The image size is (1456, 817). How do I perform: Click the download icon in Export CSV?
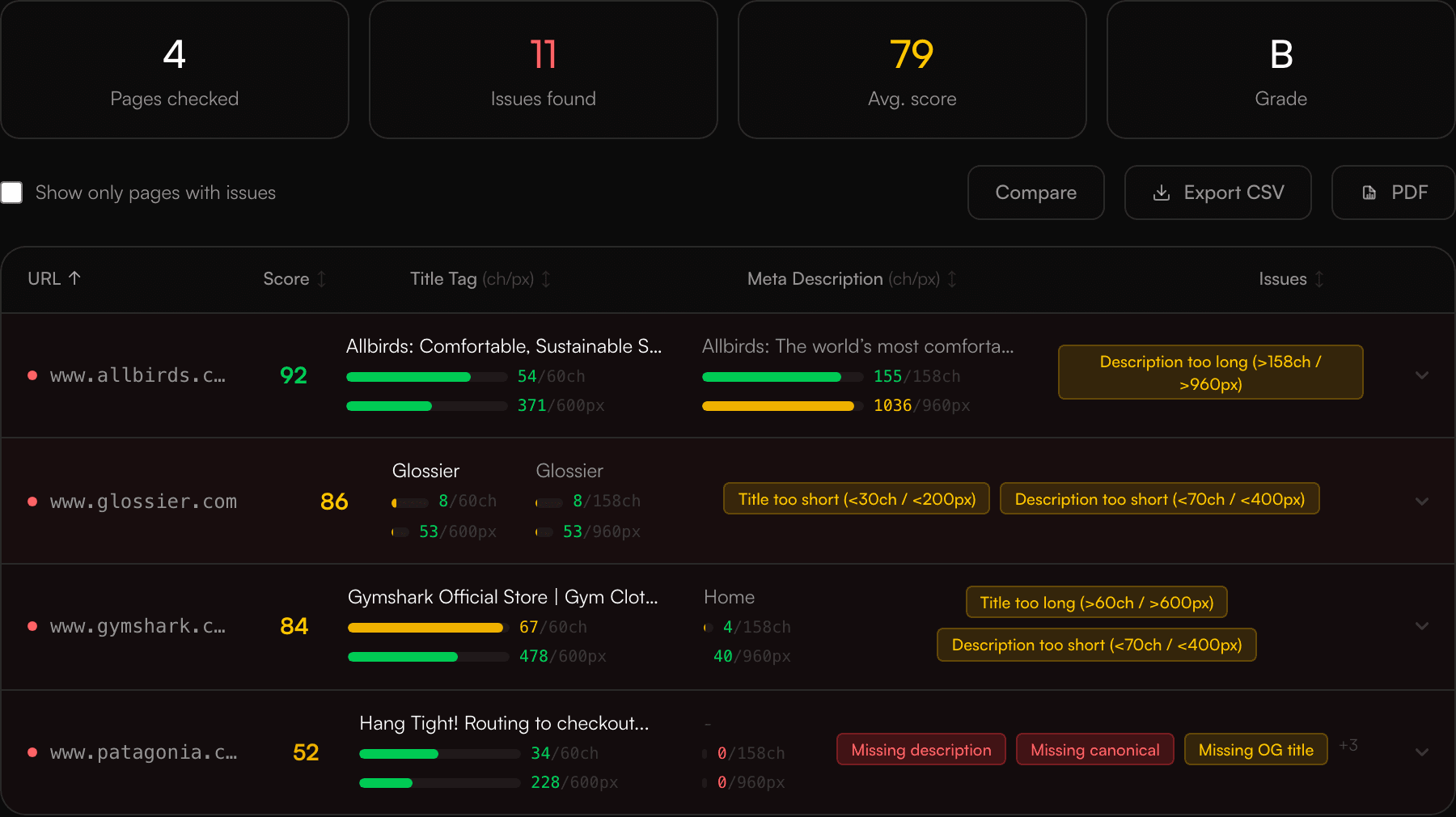click(1162, 193)
